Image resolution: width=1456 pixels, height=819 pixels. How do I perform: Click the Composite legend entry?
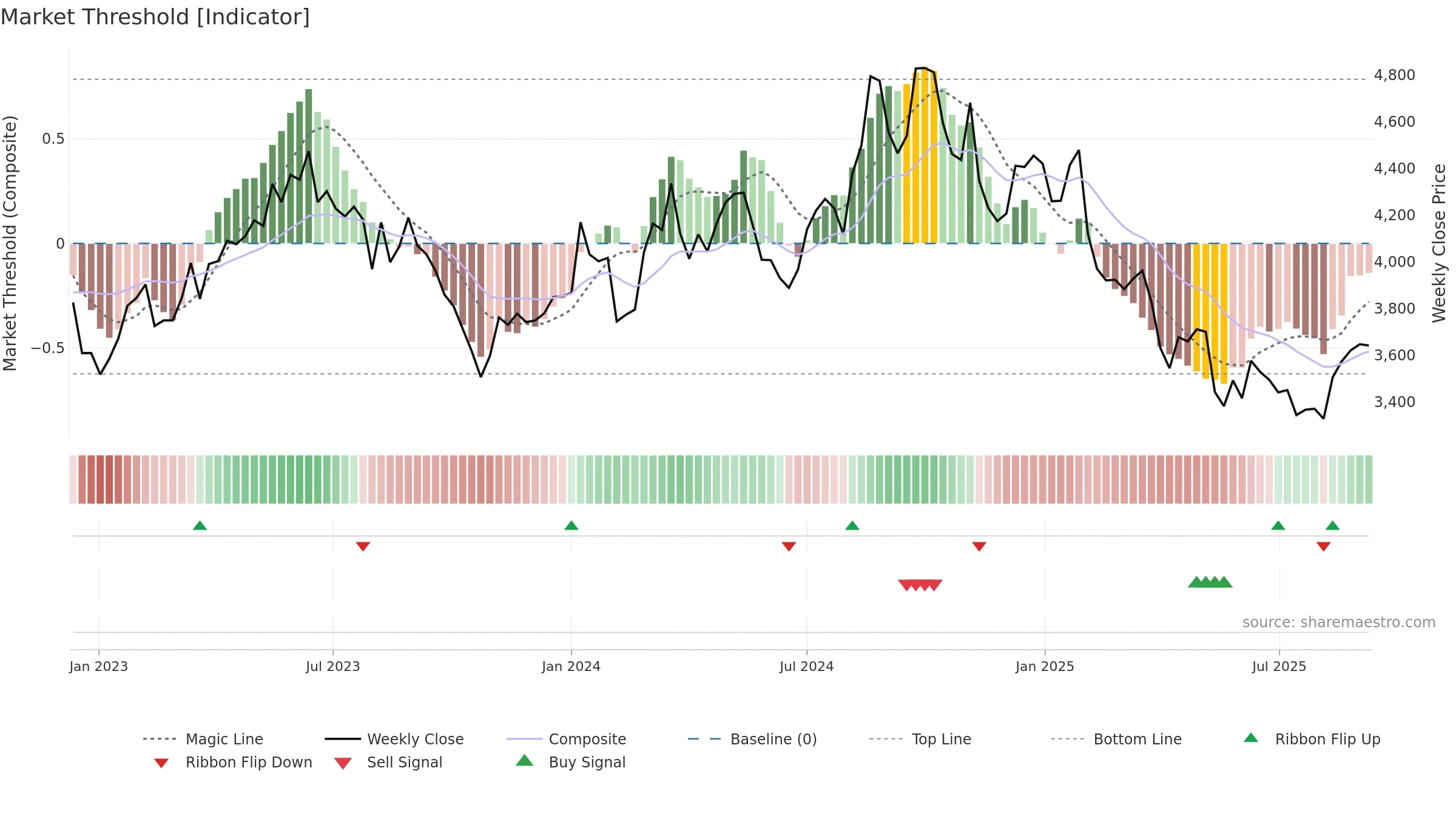[566, 739]
